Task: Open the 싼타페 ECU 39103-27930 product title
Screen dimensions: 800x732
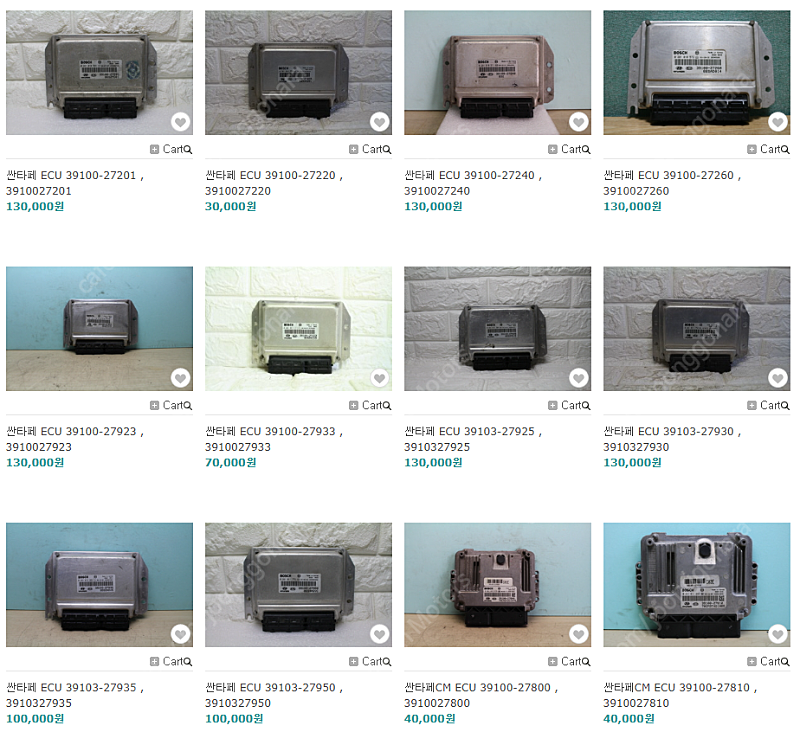Action: [x=672, y=439]
